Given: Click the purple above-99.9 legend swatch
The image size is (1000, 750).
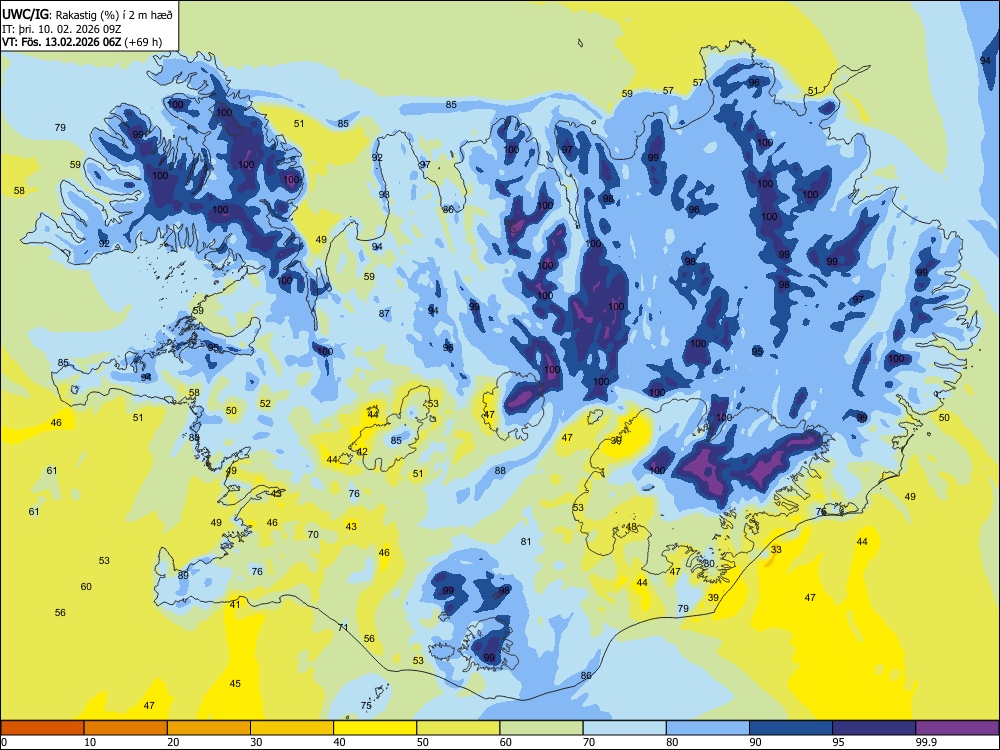Looking at the screenshot, I should tap(957, 728).
